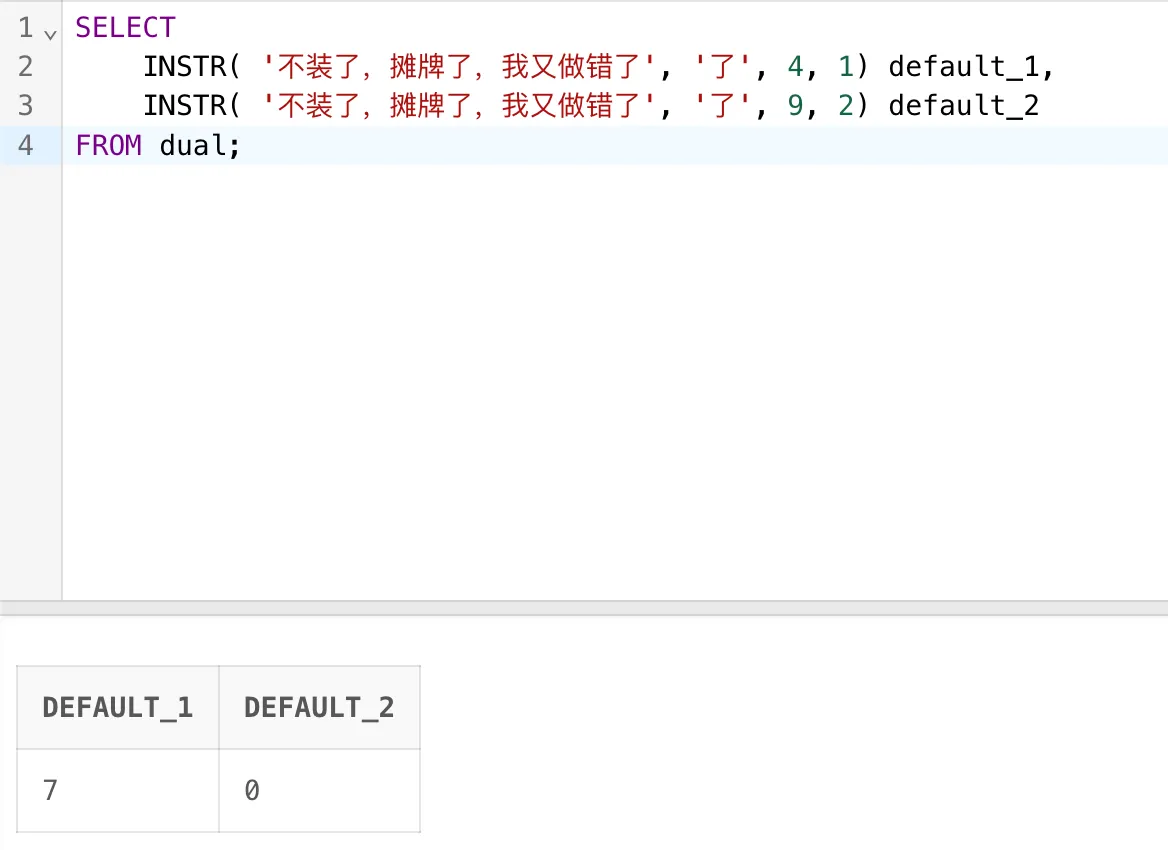Screen dimensions: 1168x850
Task: Click the Chinese string literal on line 2
Action: 460,66
